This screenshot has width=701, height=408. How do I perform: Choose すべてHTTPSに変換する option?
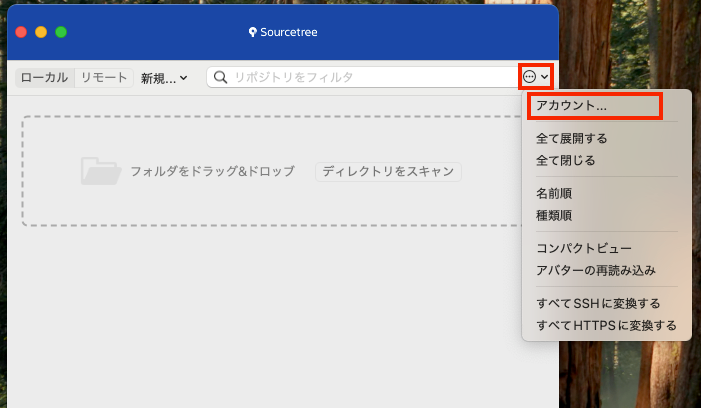point(607,325)
